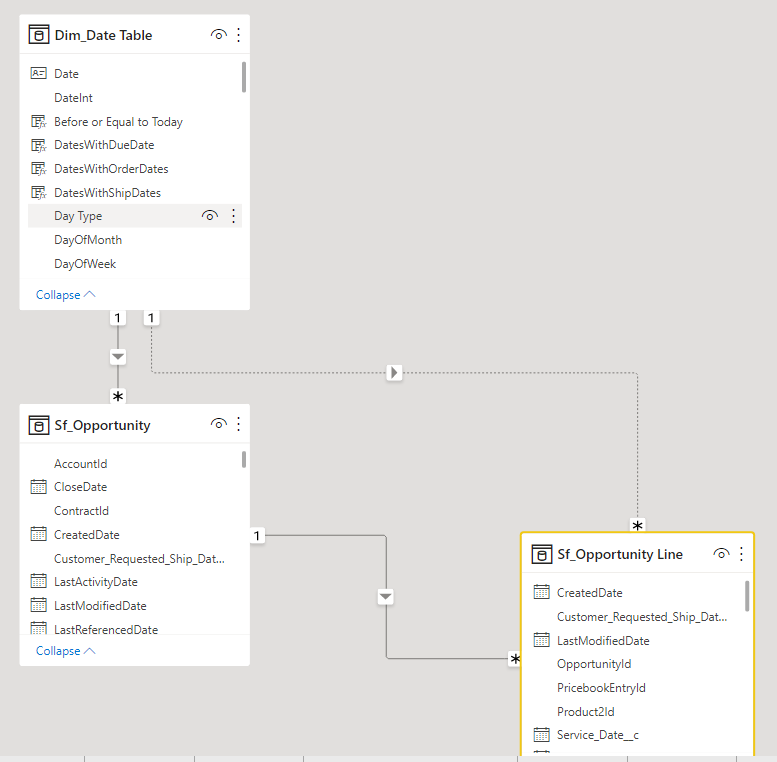The image size is (777, 762).
Task: Click calendar icon beside LastModifiedDate in Sf_Opportunity Line
Action: [542, 641]
